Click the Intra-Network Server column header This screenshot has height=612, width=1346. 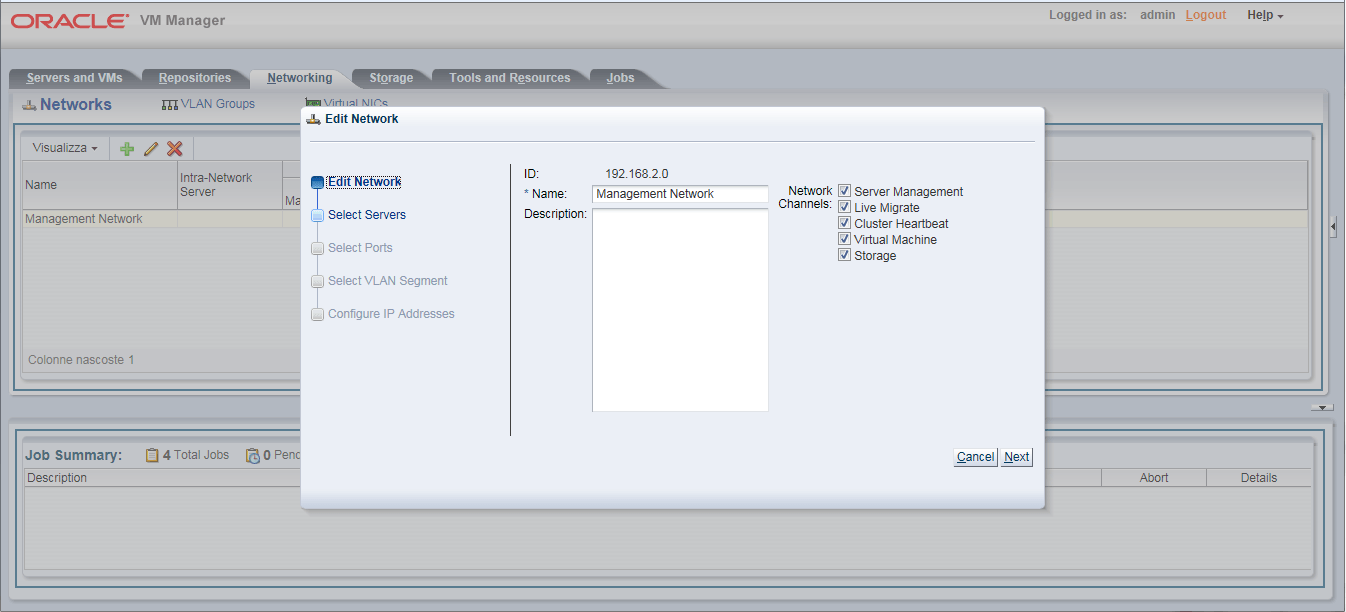click(x=230, y=185)
